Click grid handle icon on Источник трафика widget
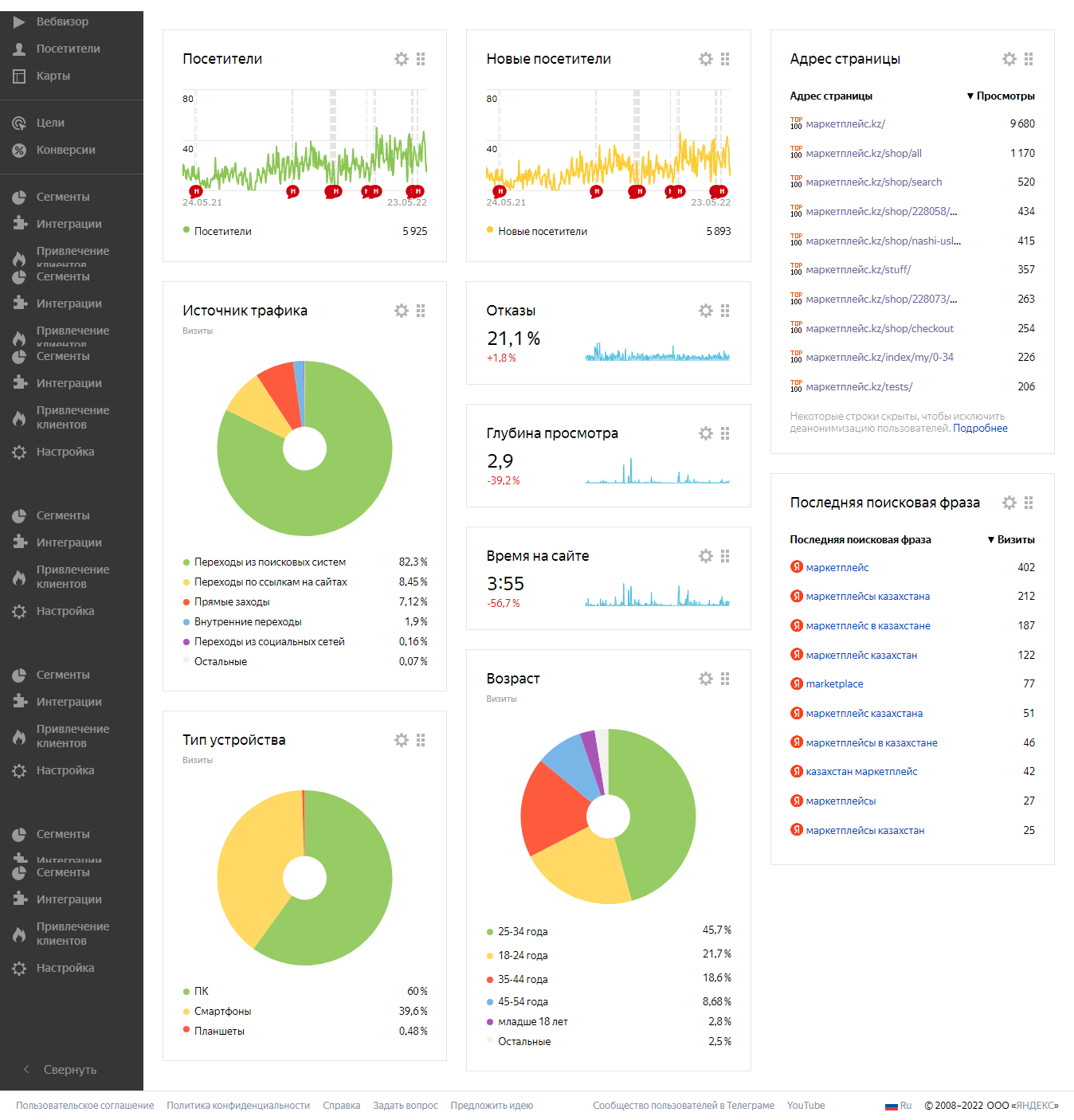 point(421,311)
